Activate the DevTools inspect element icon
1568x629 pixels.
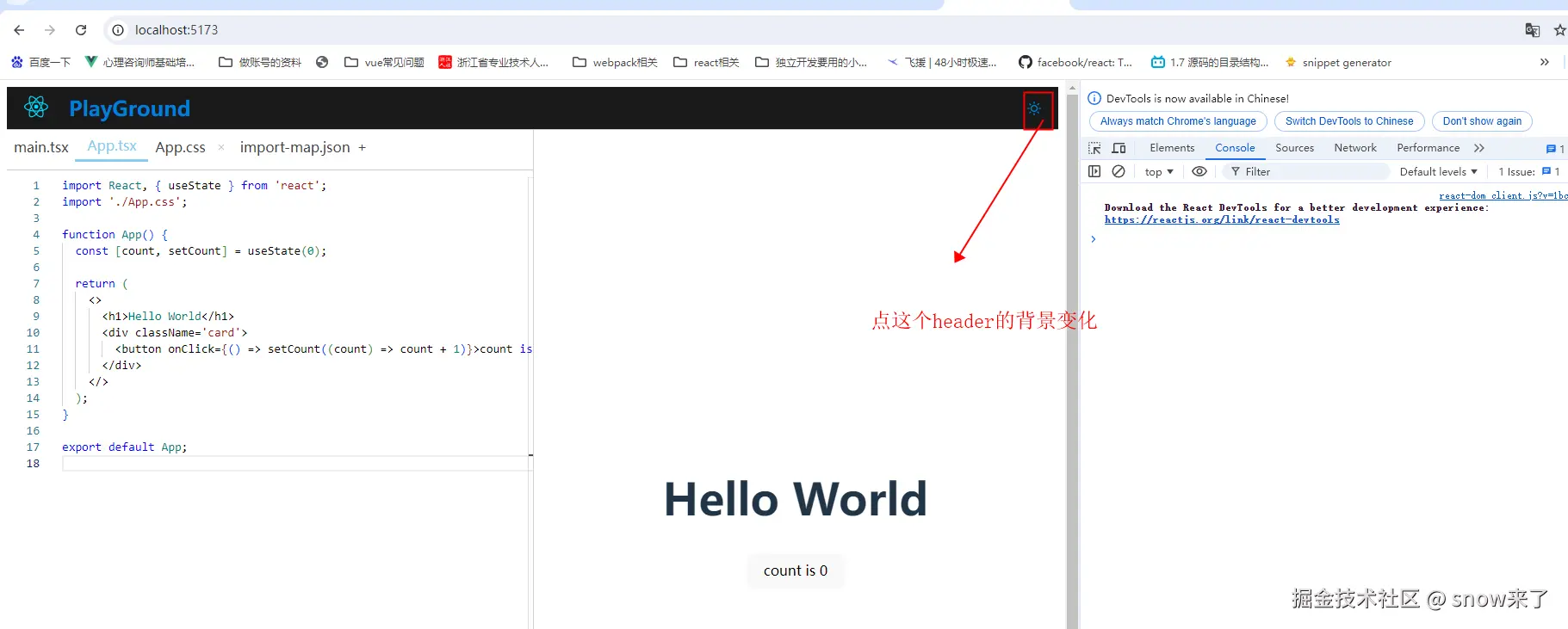(x=1094, y=148)
